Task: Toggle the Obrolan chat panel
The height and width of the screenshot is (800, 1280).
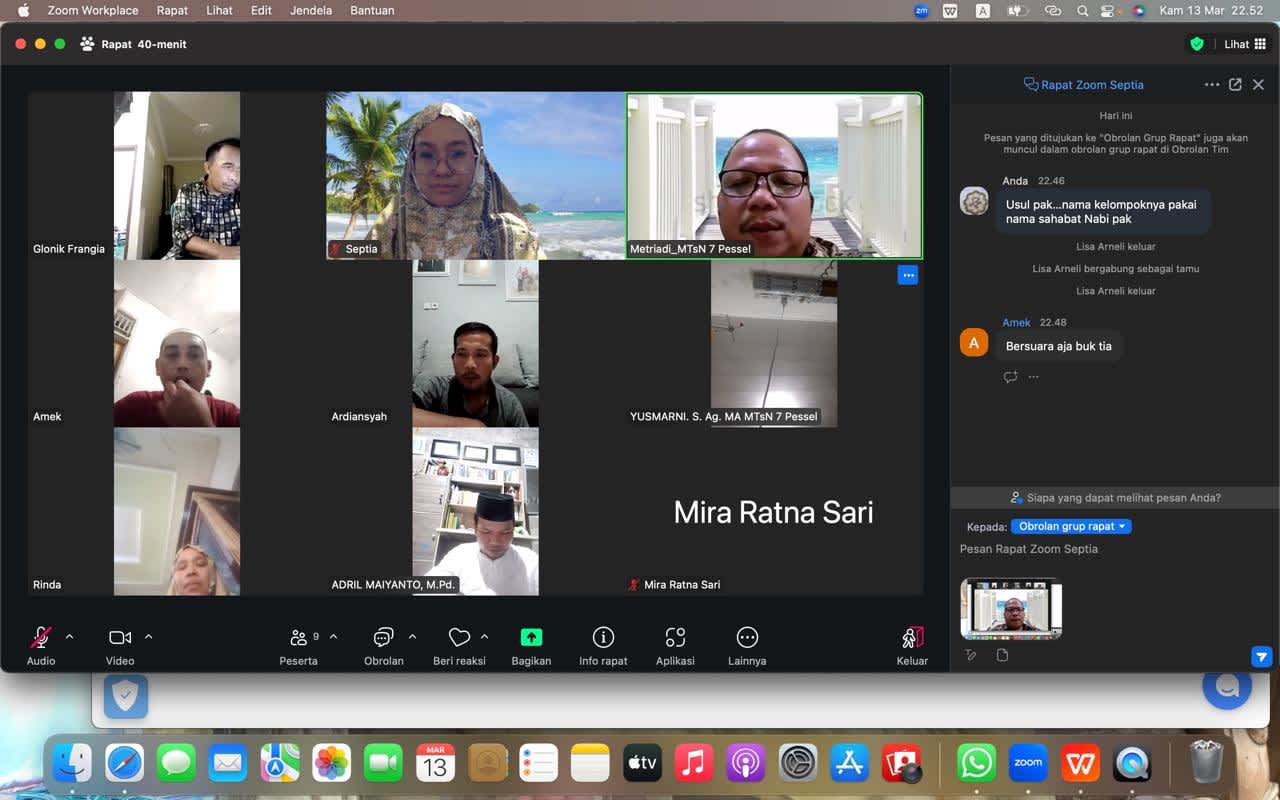Action: click(384, 646)
